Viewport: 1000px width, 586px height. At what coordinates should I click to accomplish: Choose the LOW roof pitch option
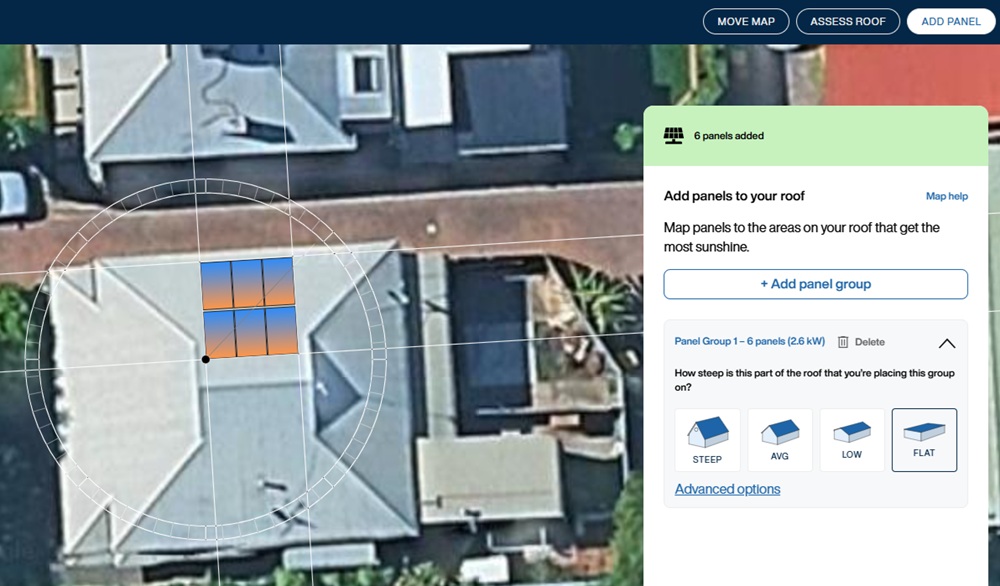(x=852, y=440)
